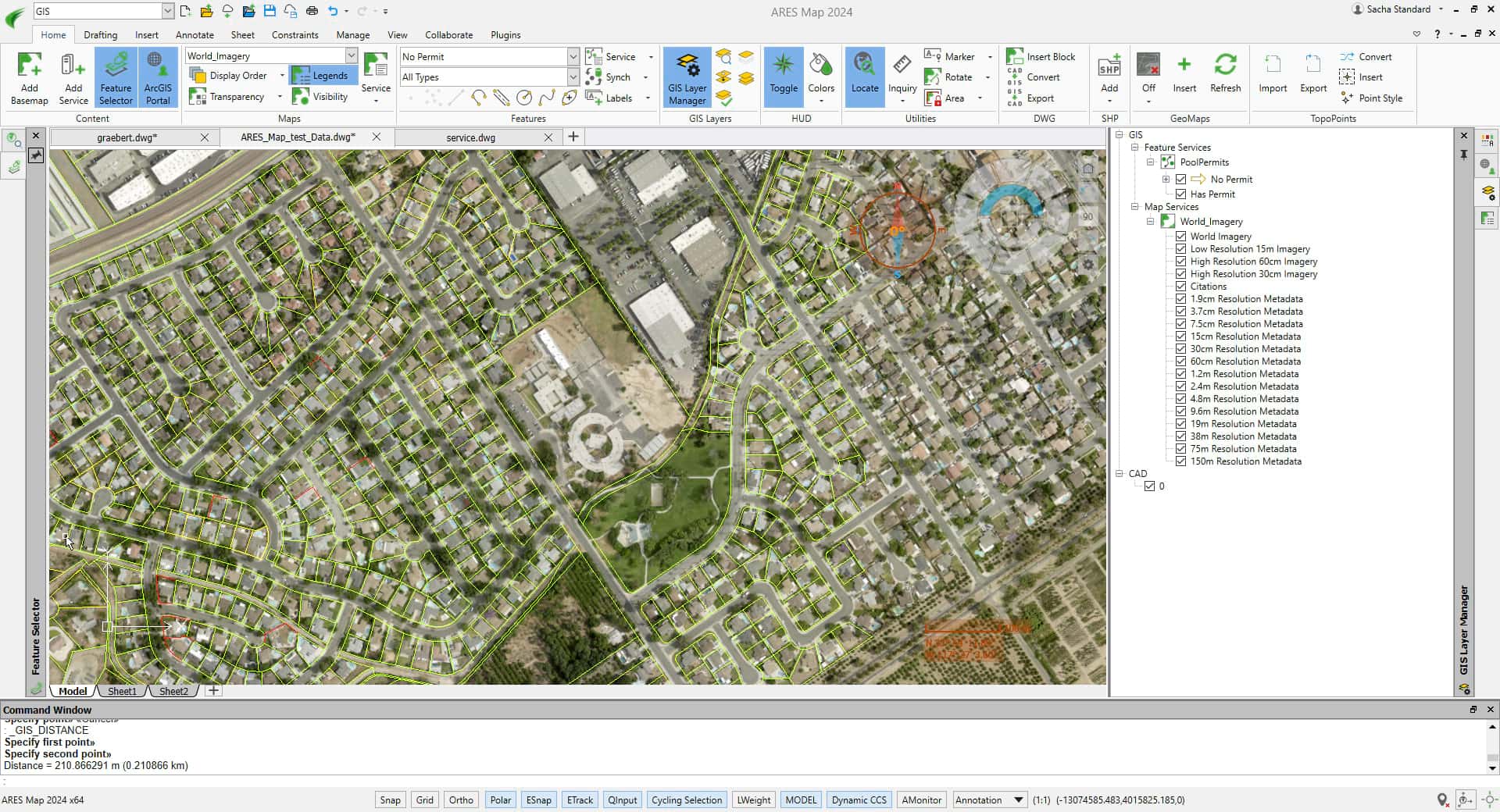Click the Undo arrow icon
Image resolution: width=1500 pixels, height=812 pixels.
coord(334,11)
